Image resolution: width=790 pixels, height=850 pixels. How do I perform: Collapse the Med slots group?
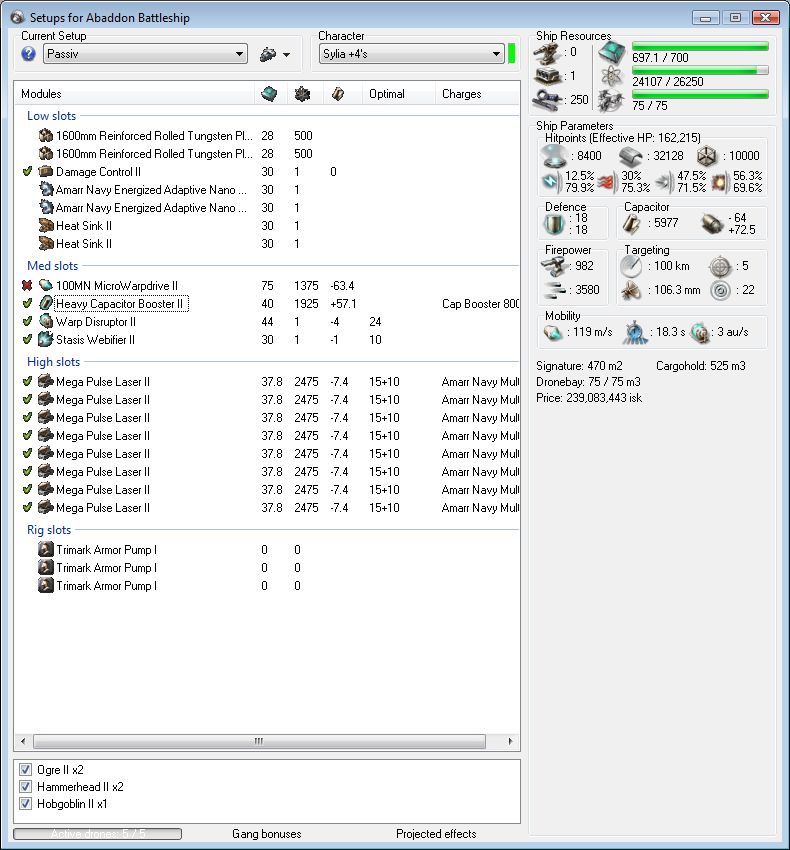pos(53,266)
